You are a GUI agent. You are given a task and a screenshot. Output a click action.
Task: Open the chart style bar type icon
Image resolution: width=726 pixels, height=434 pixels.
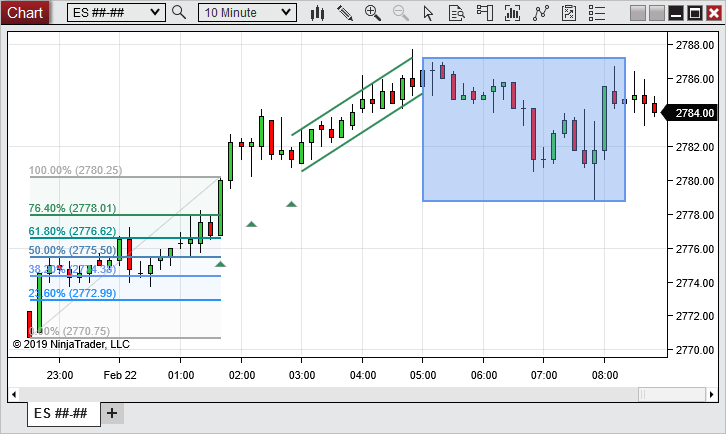point(318,13)
